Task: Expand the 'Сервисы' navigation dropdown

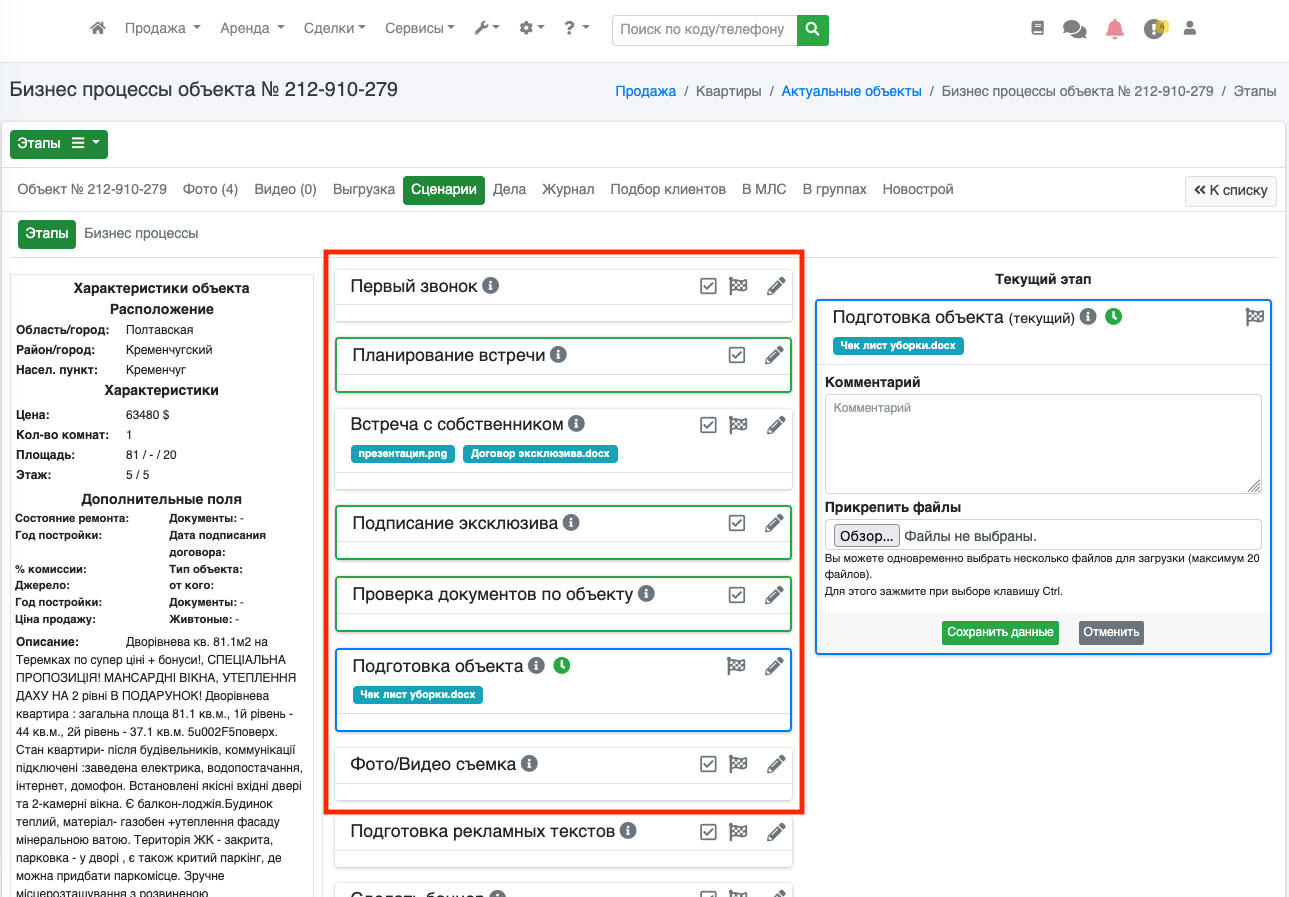Action: coord(419,29)
